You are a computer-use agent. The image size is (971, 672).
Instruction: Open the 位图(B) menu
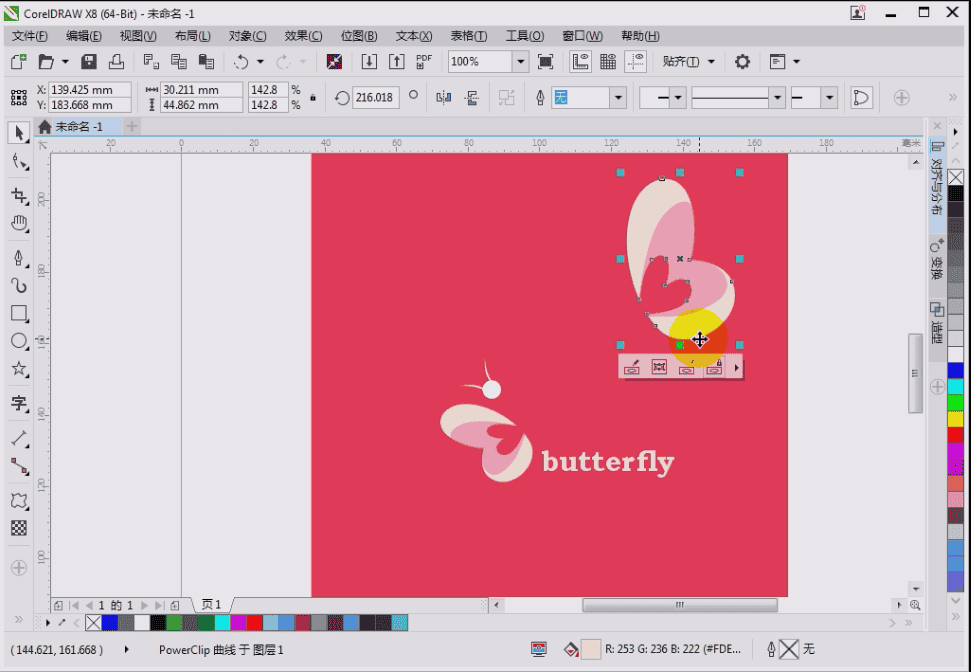point(359,35)
